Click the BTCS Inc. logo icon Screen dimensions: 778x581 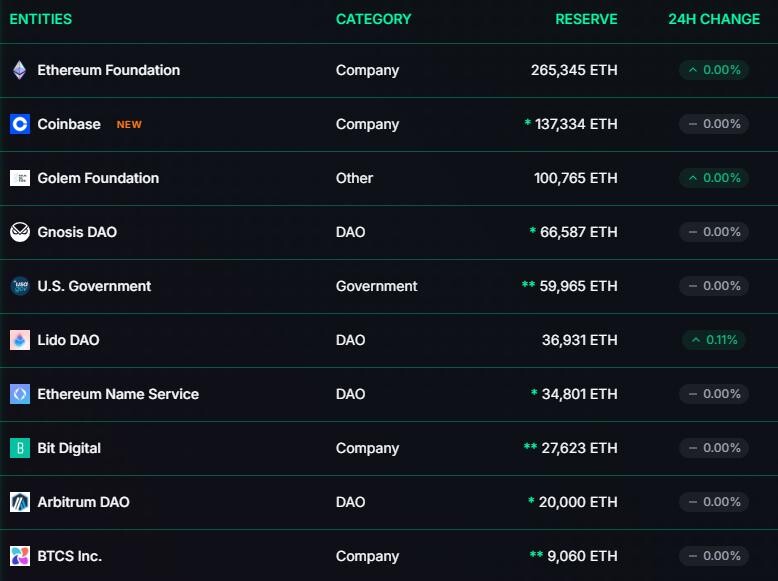tap(20, 557)
